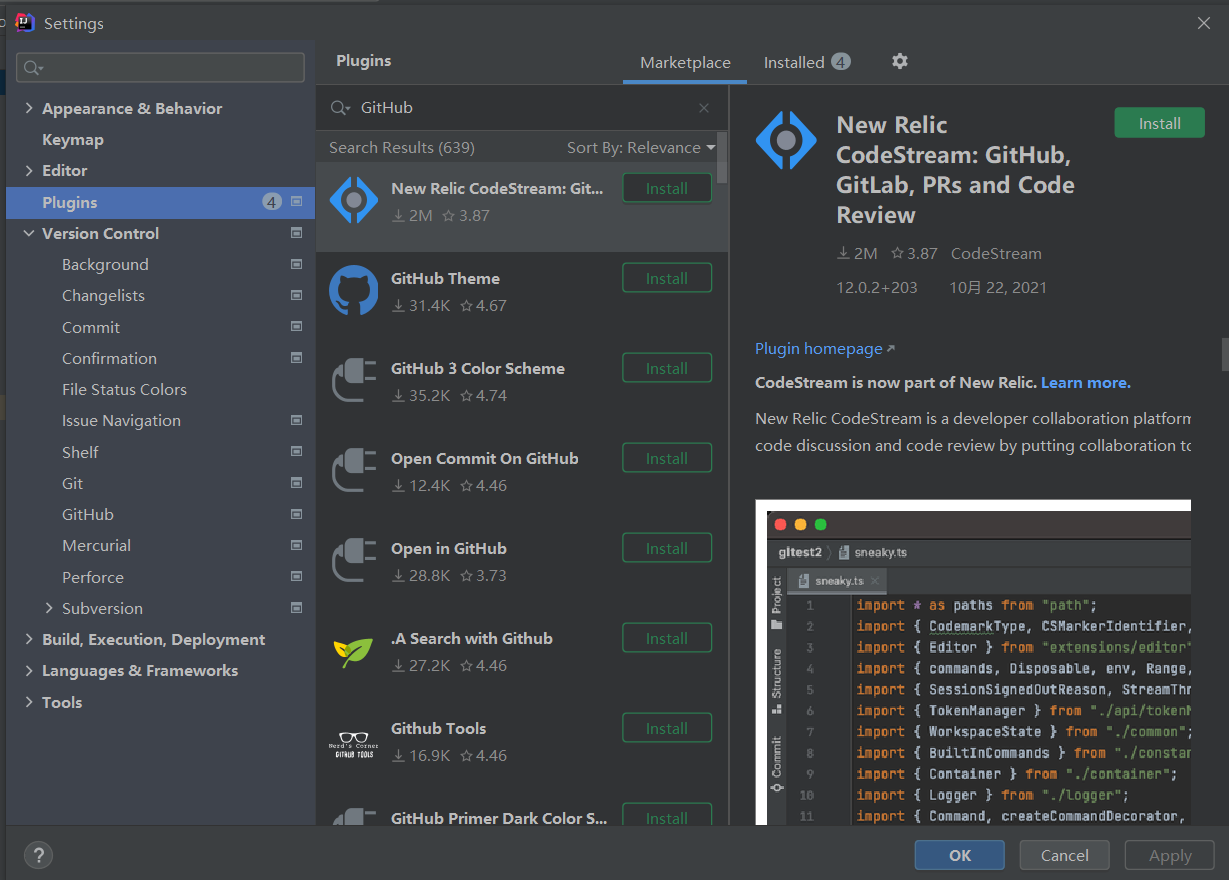Click the CodeStream vendor name
Image resolution: width=1229 pixels, height=880 pixels.
pyautogui.click(x=996, y=254)
